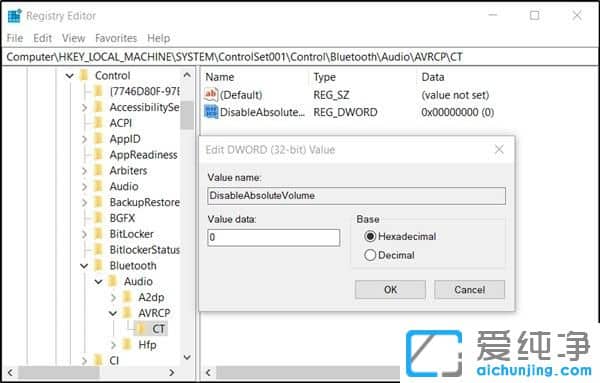
Task: Expand the AccessibilitySe node
Action: pos(84,108)
